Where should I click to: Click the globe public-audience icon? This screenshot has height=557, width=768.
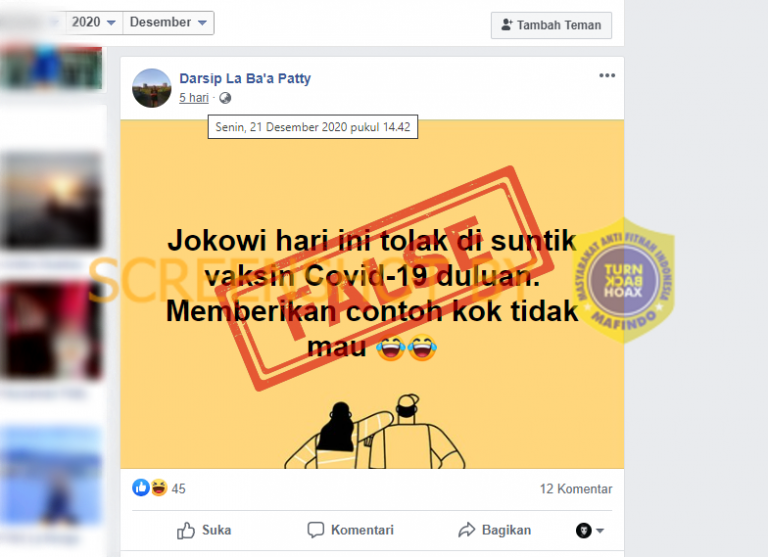(225, 98)
